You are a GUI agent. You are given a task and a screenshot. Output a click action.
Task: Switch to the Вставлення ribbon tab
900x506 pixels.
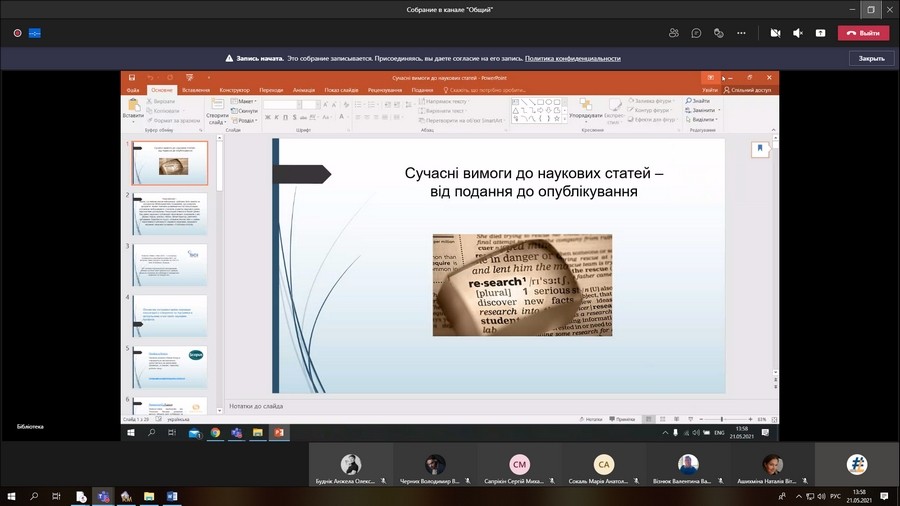196,90
